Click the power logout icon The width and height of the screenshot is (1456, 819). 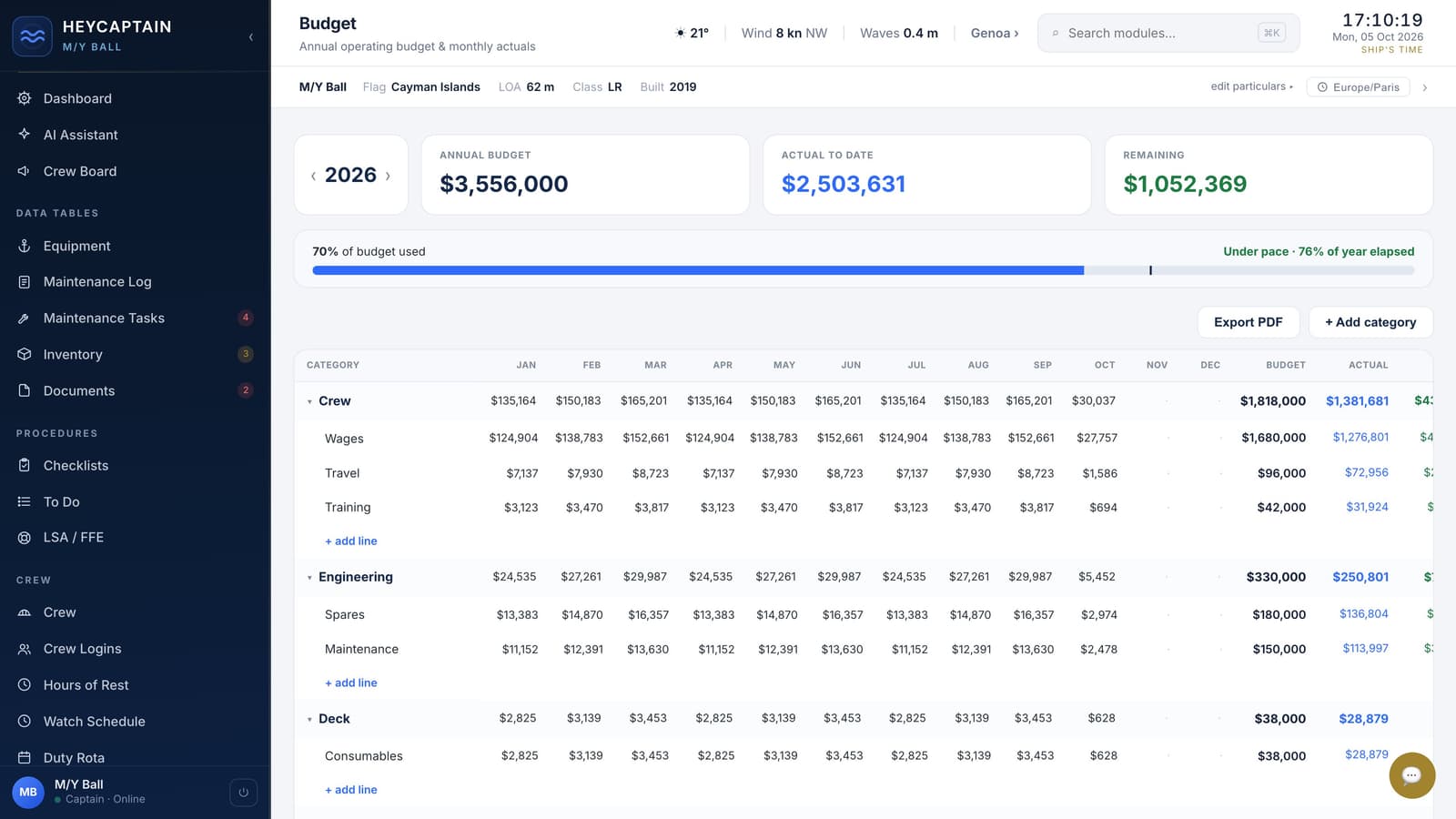point(243,793)
